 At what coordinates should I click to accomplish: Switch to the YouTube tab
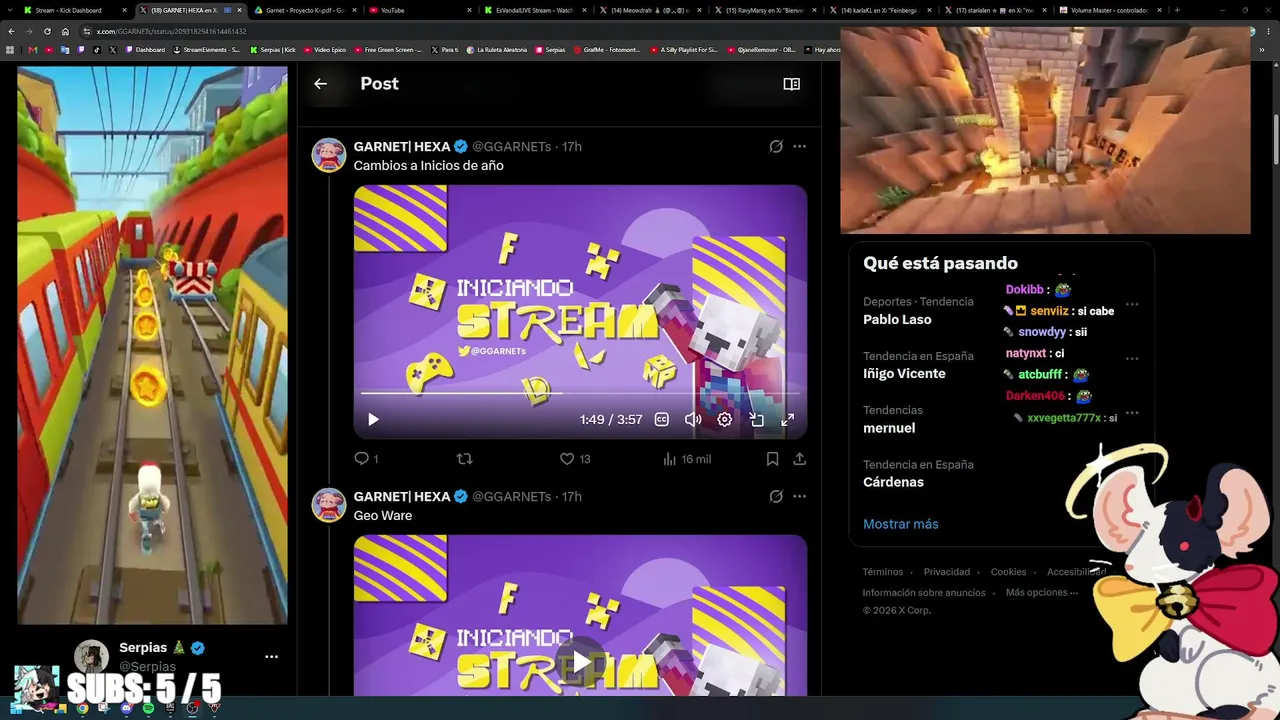pos(420,10)
